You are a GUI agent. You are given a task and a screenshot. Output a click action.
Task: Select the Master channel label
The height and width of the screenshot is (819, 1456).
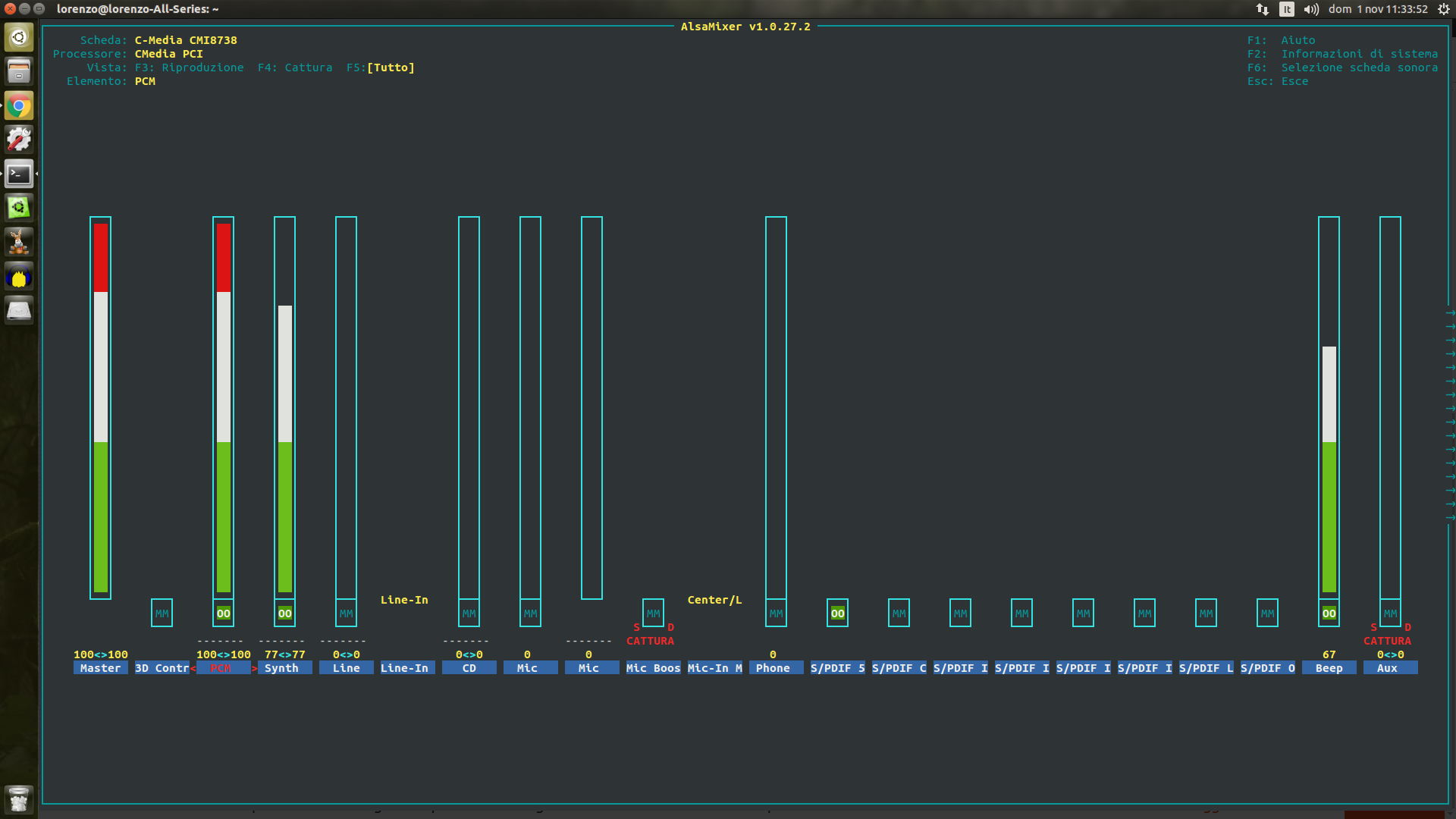click(x=100, y=668)
